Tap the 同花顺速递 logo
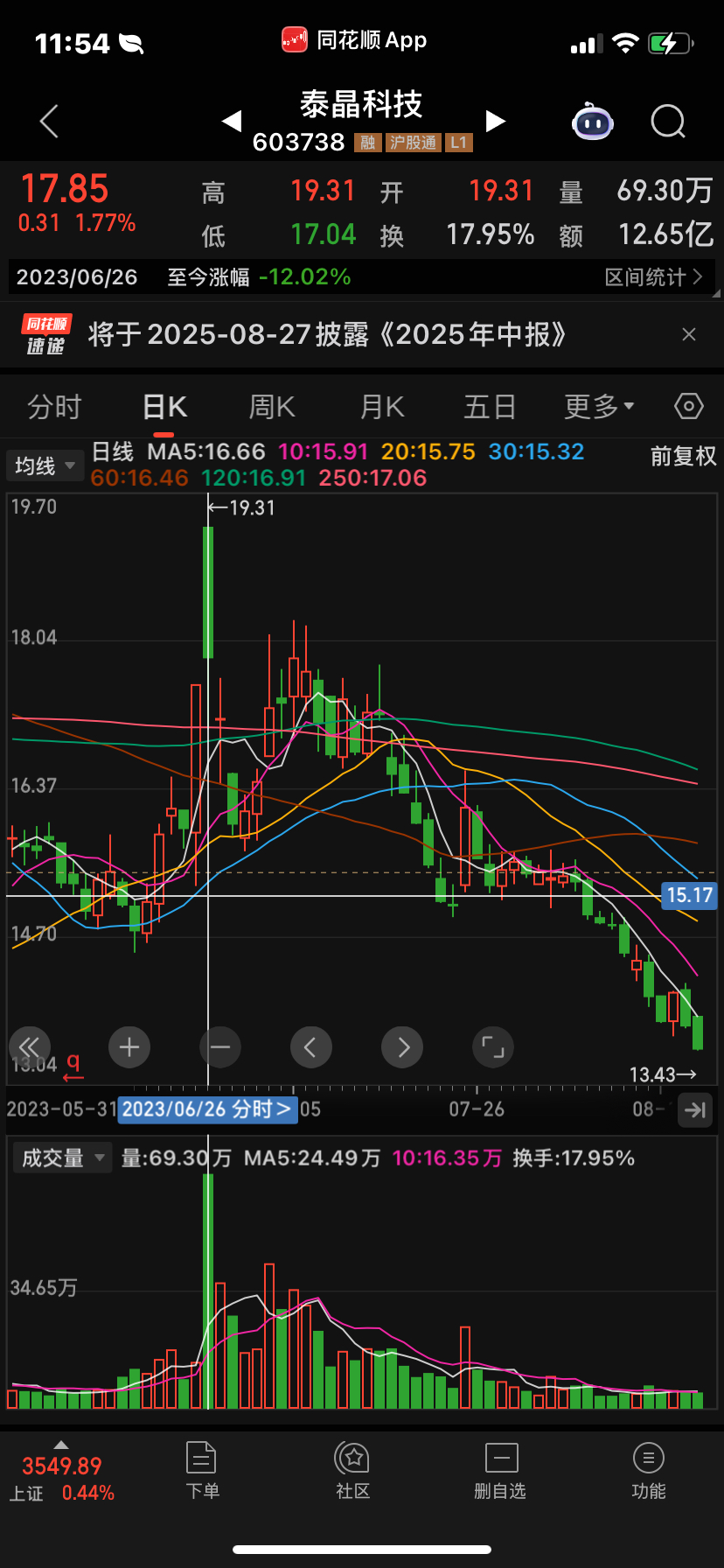Viewport: 724px width, 1568px height. (46, 334)
